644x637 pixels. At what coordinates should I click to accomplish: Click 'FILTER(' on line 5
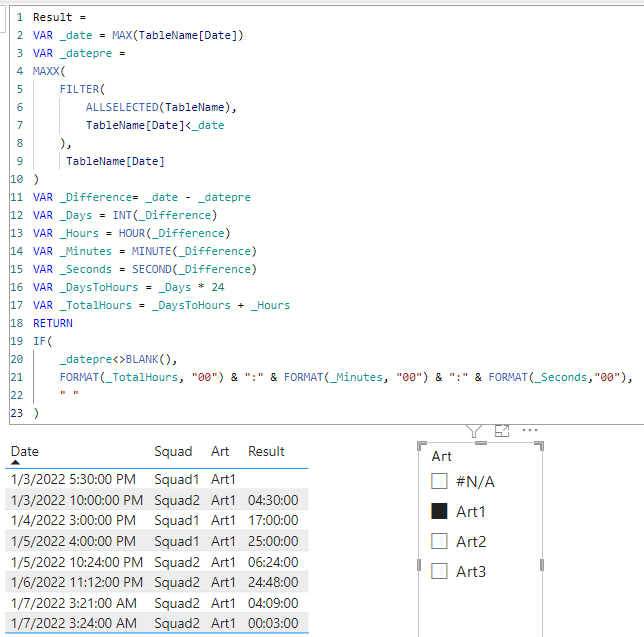pyautogui.click(x=82, y=89)
